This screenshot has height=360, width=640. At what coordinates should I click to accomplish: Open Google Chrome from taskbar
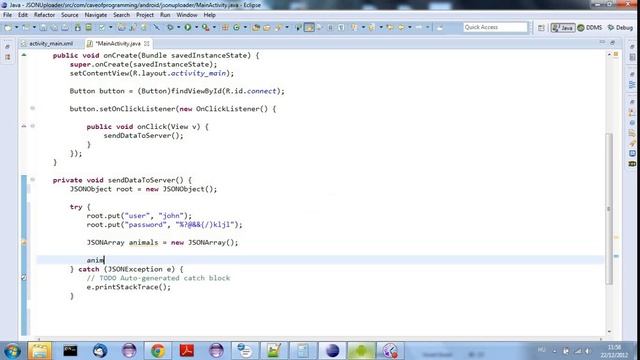pyautogui.click(x=158, y=351)
